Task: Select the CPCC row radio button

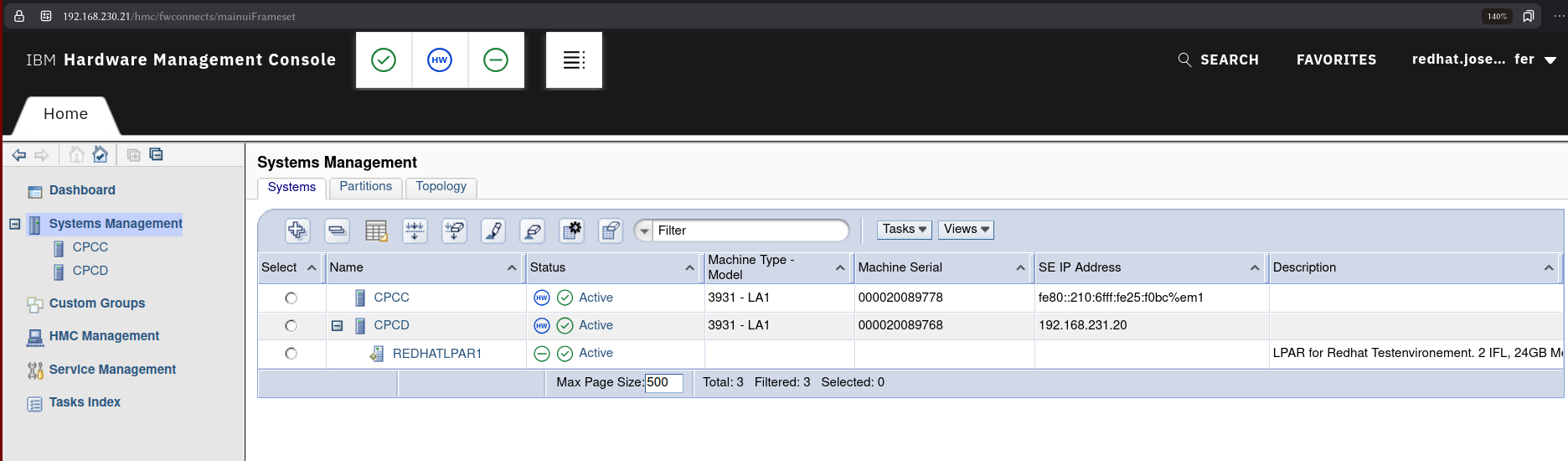Action: (291, 298)
